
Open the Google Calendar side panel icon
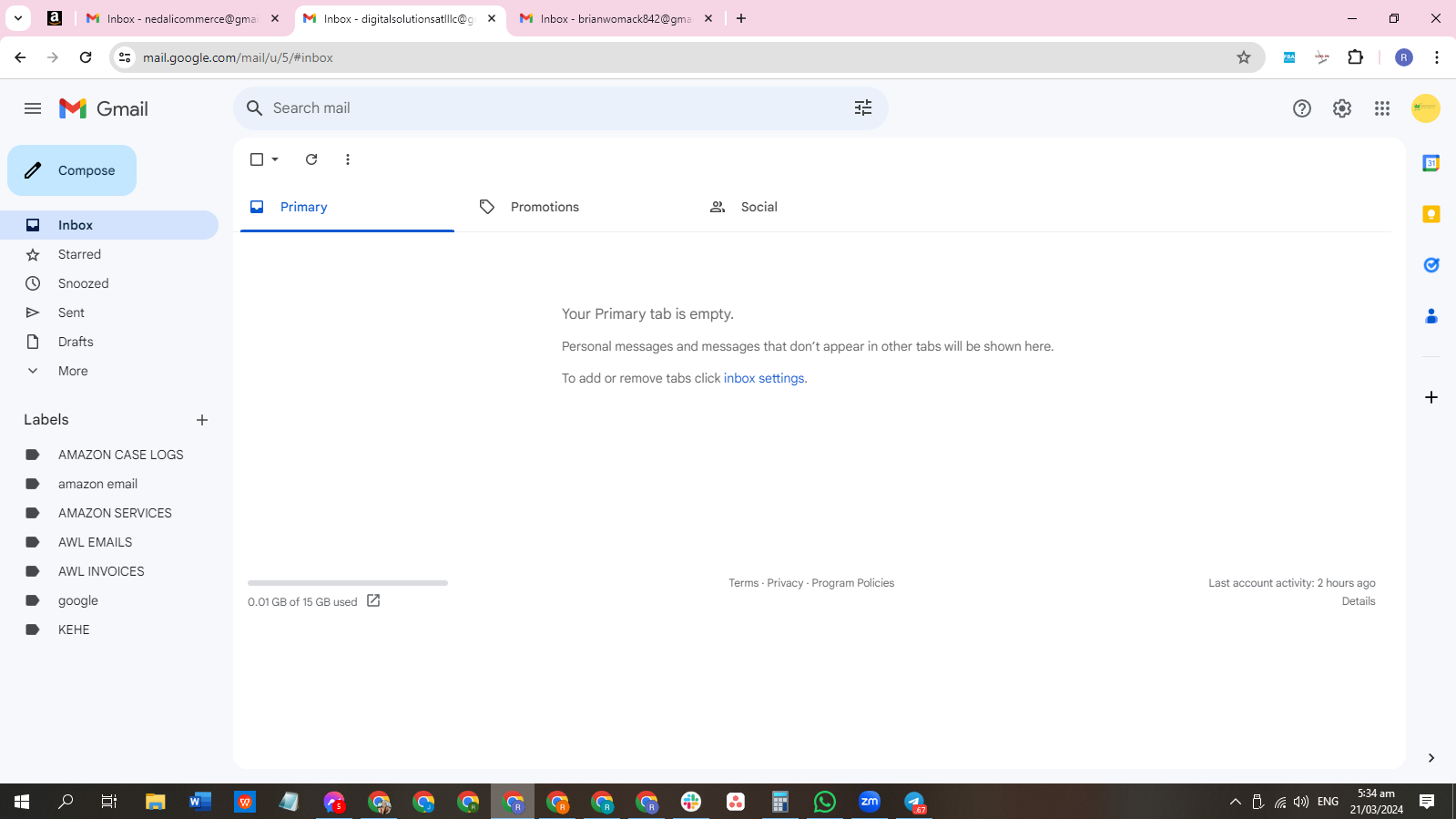pyautogui.click(x=1431, y=163)
